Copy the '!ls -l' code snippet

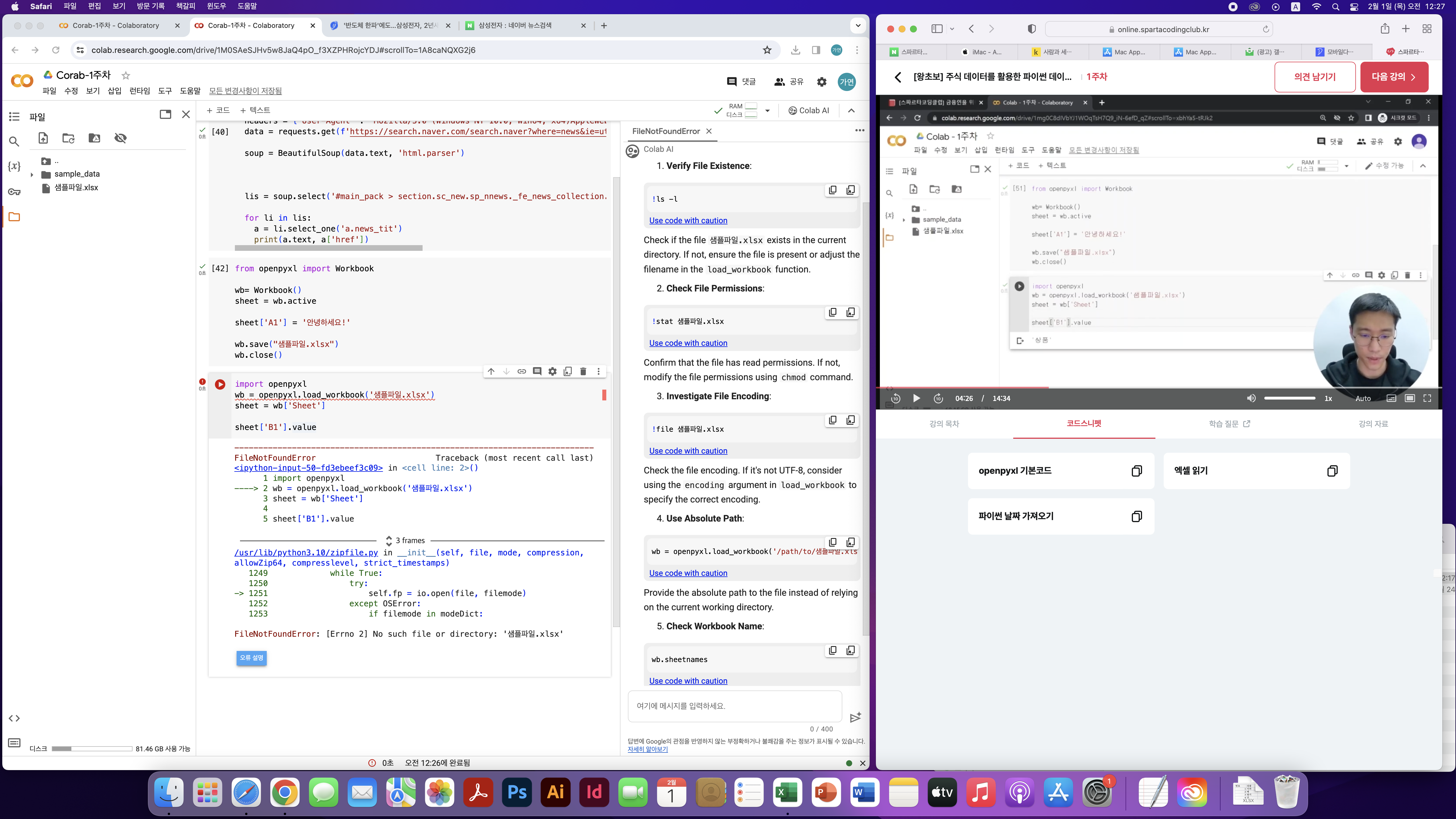833,190
